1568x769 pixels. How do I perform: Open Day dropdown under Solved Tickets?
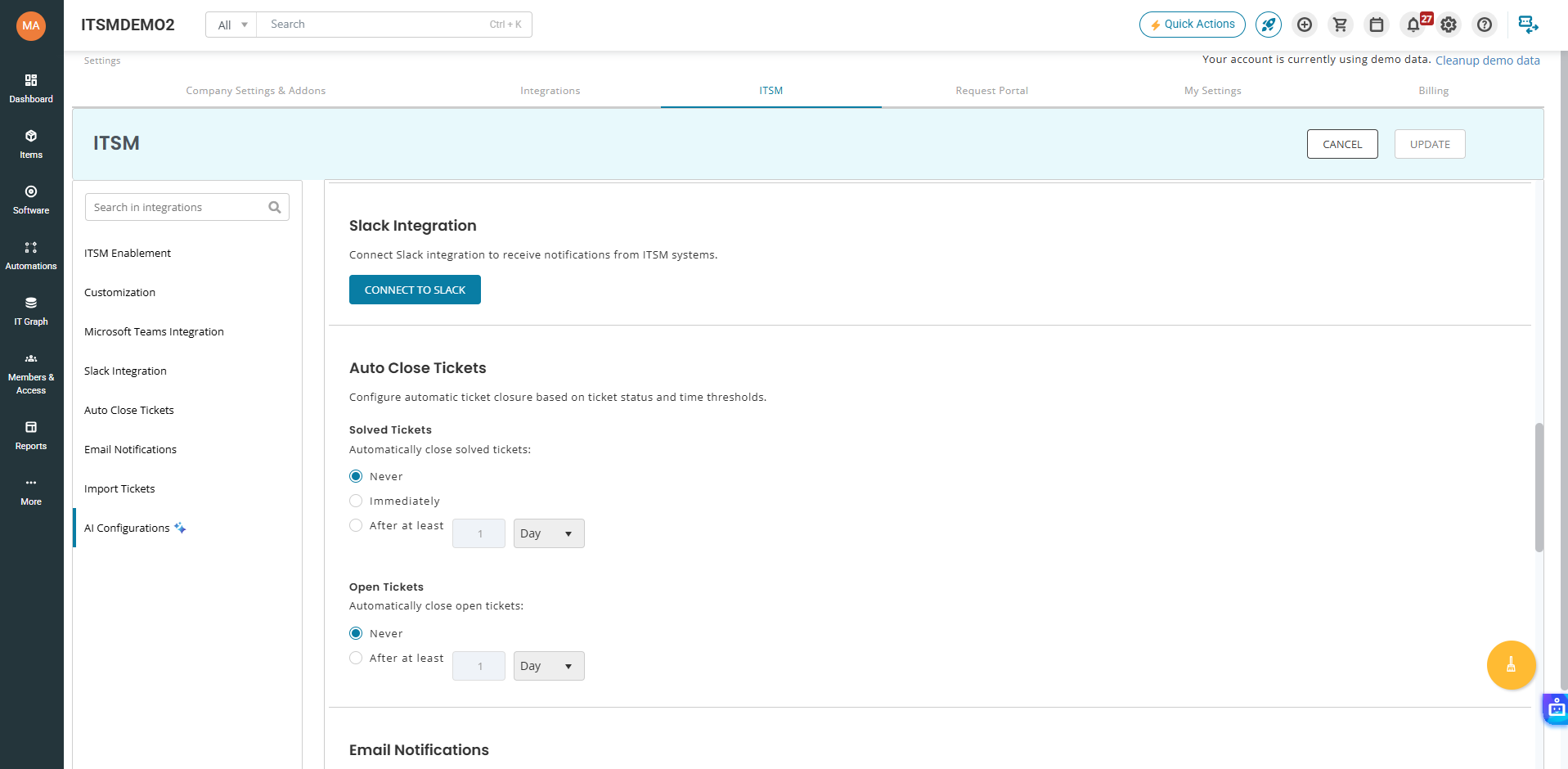(x=549, y=533)
